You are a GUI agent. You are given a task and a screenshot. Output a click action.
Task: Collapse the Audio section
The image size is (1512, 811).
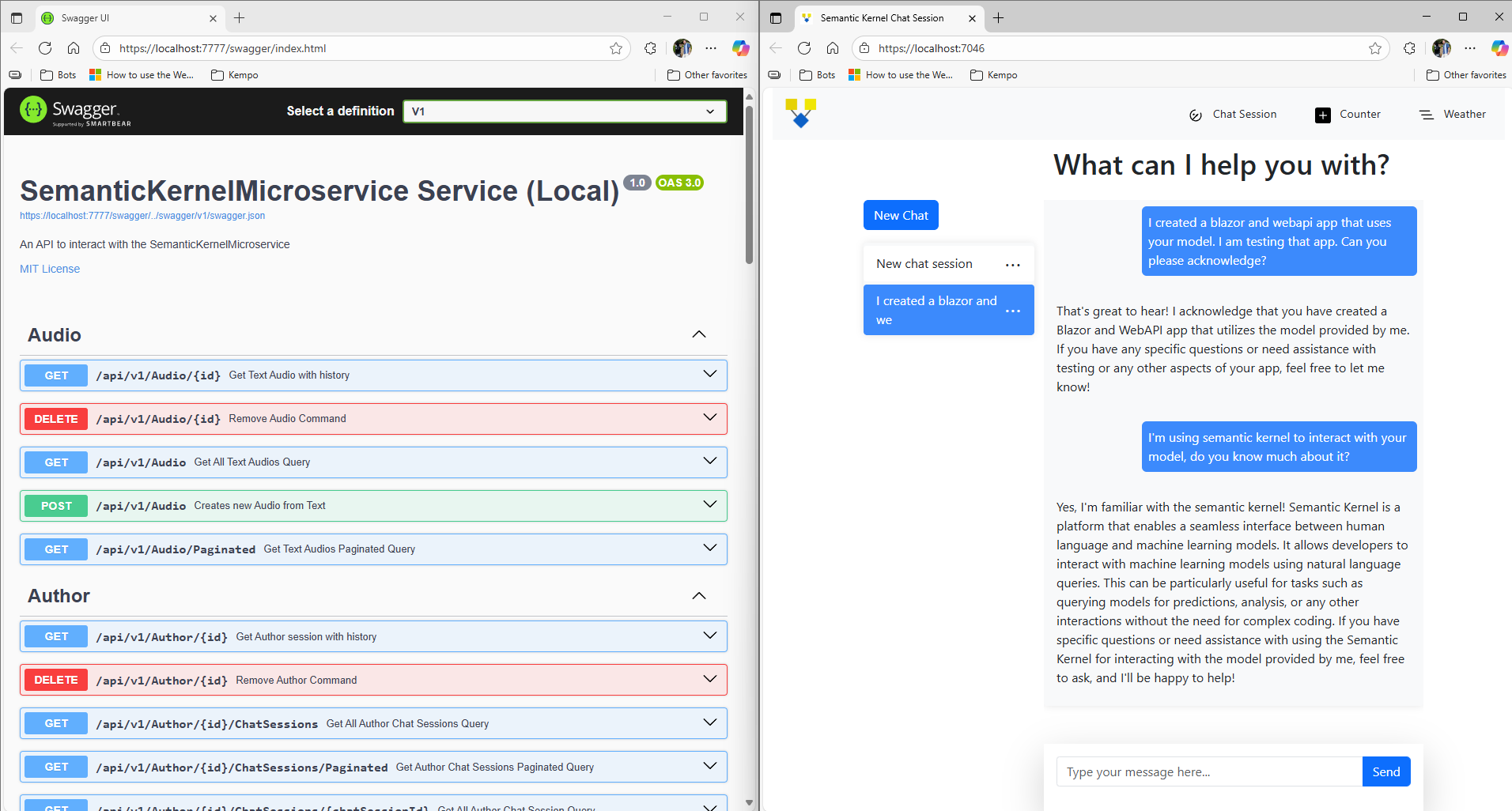699,334
